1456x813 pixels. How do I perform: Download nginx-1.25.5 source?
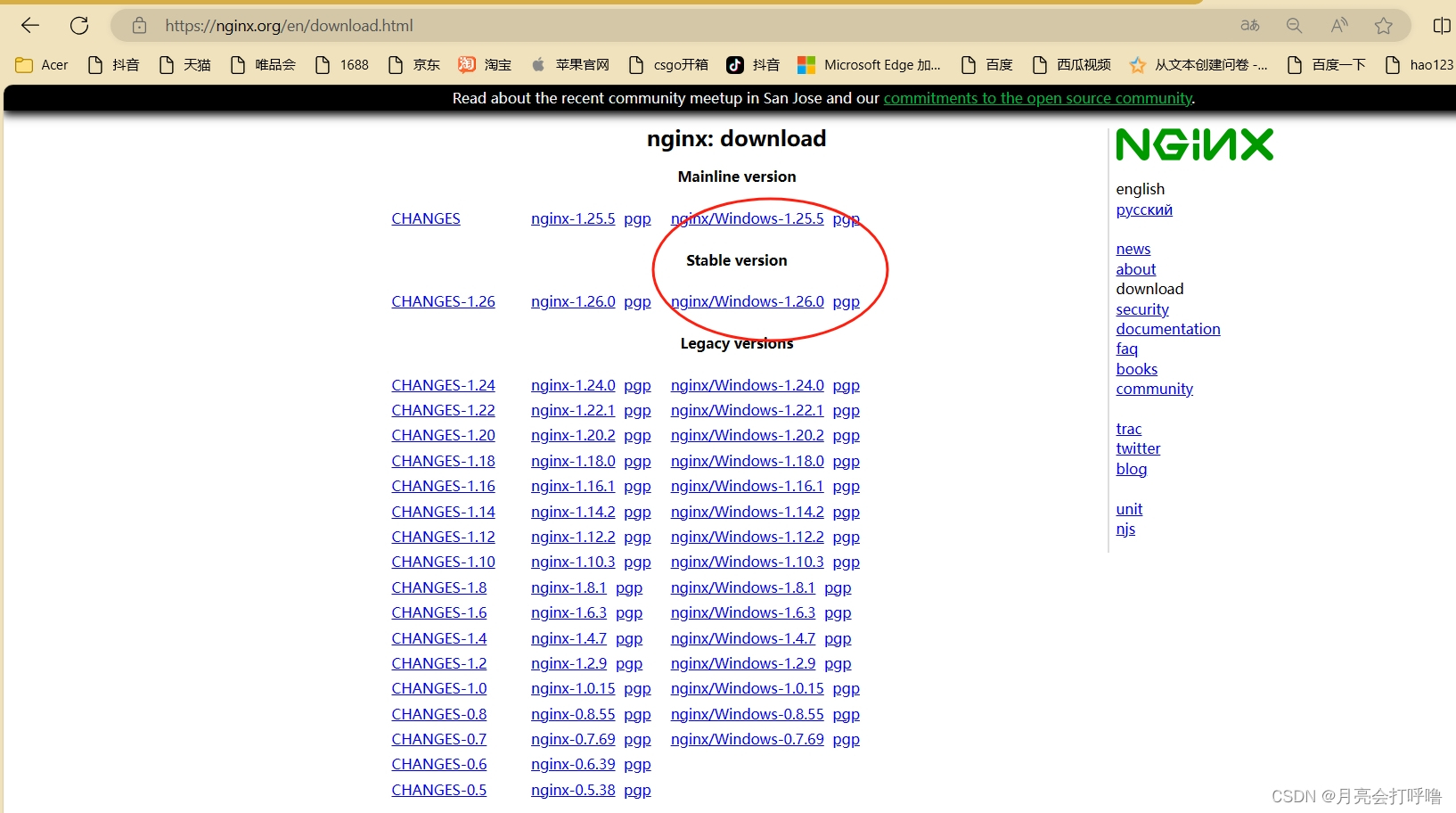573,218
